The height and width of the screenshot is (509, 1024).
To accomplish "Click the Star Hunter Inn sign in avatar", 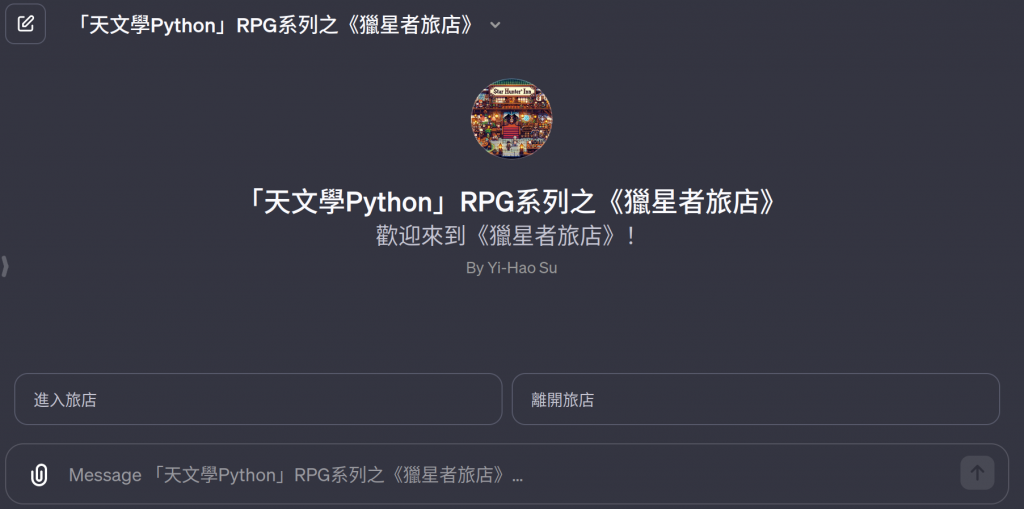I will click(x=511, y=91).
